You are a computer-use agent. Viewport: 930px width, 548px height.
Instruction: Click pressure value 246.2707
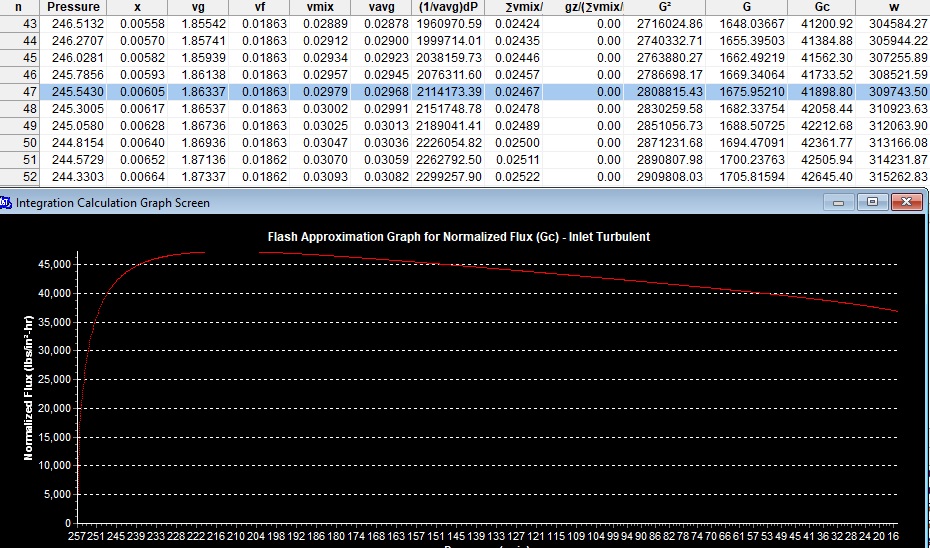(79, 42)
